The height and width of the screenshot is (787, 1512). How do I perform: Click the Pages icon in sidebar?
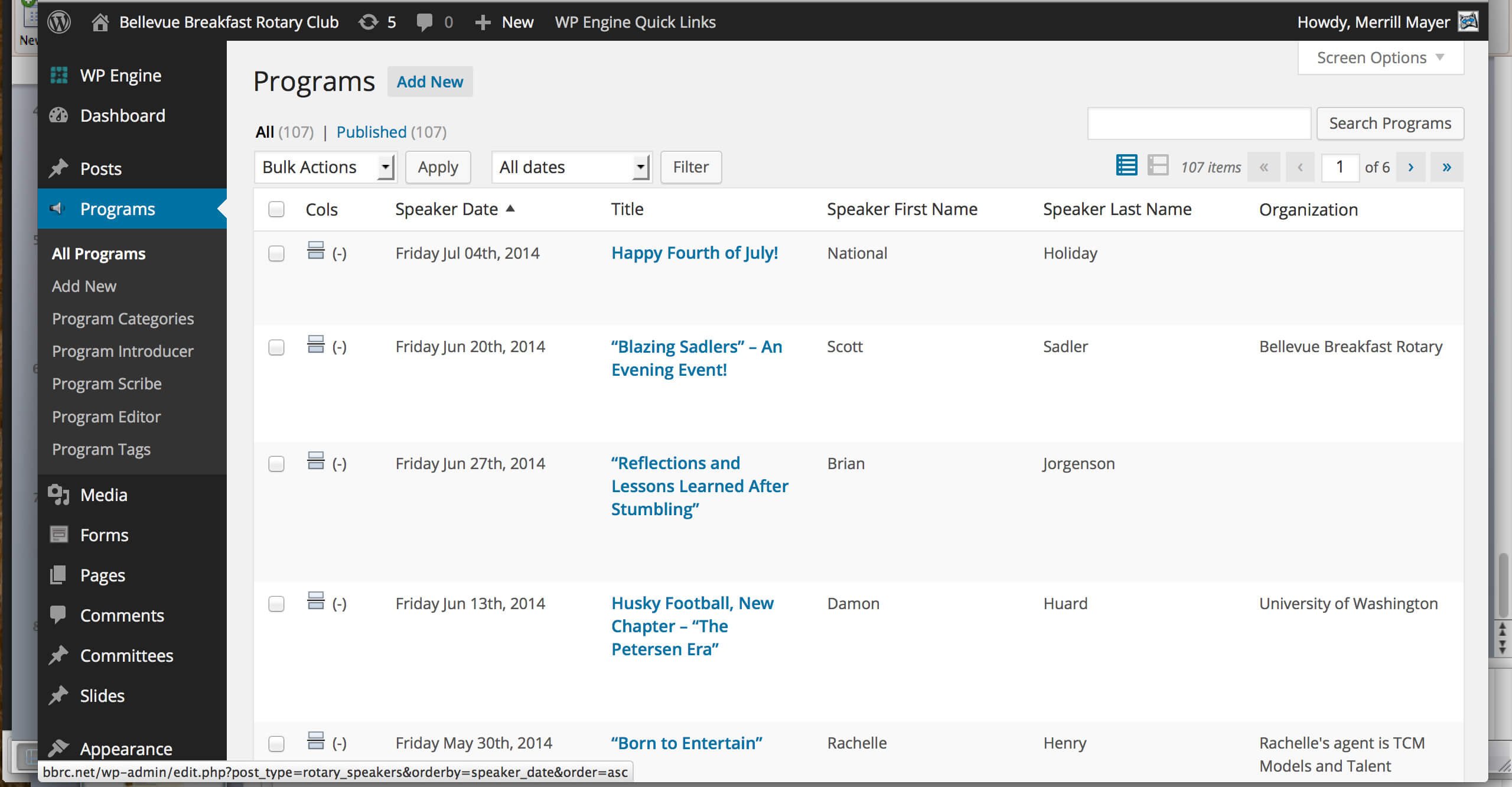[58, 575]
